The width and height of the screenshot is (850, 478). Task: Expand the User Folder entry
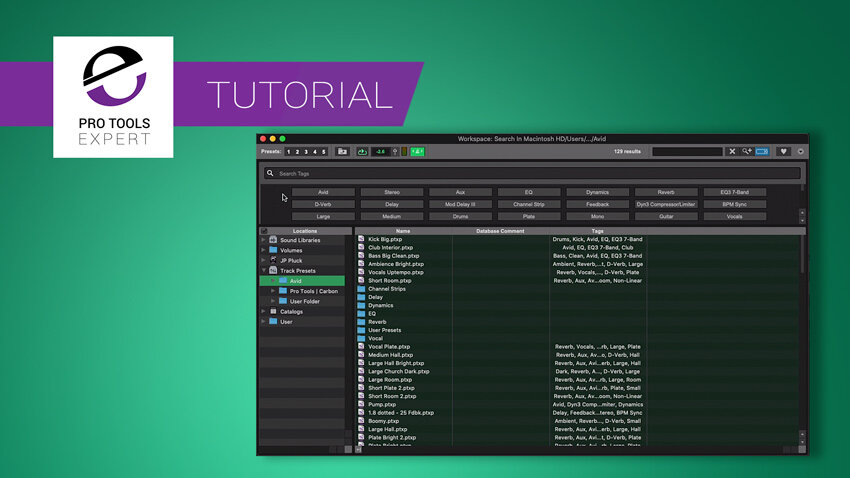[273, 301]
